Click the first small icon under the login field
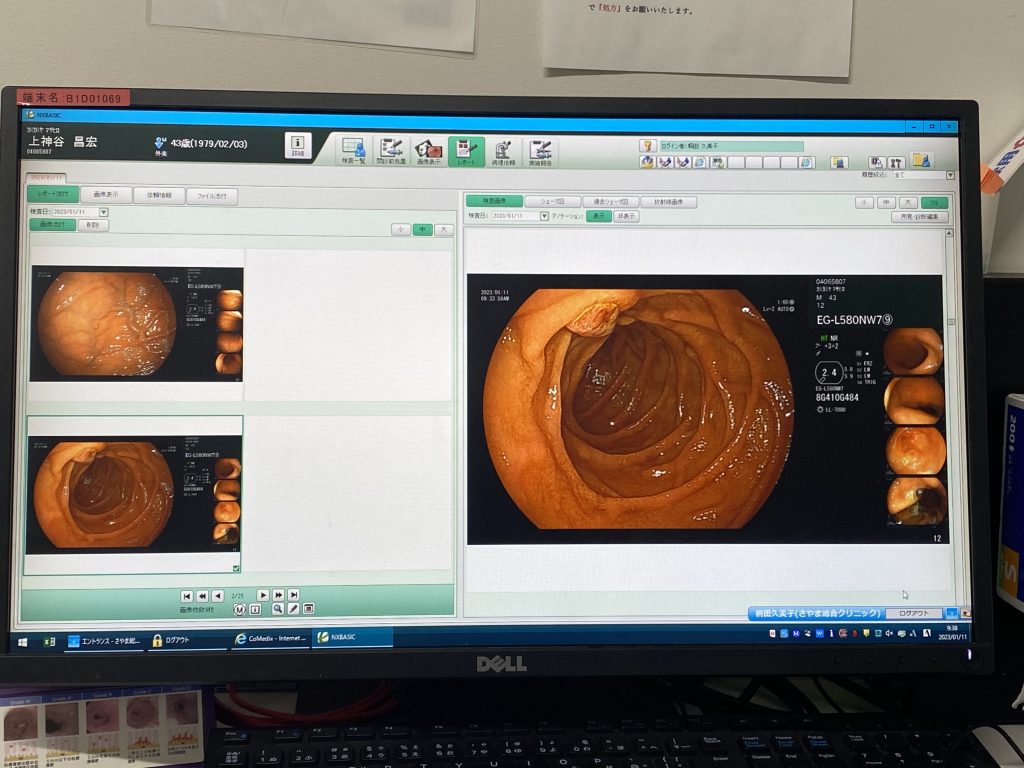The width and height of the screenshot is (1024, 768). [x=647, y=162]
